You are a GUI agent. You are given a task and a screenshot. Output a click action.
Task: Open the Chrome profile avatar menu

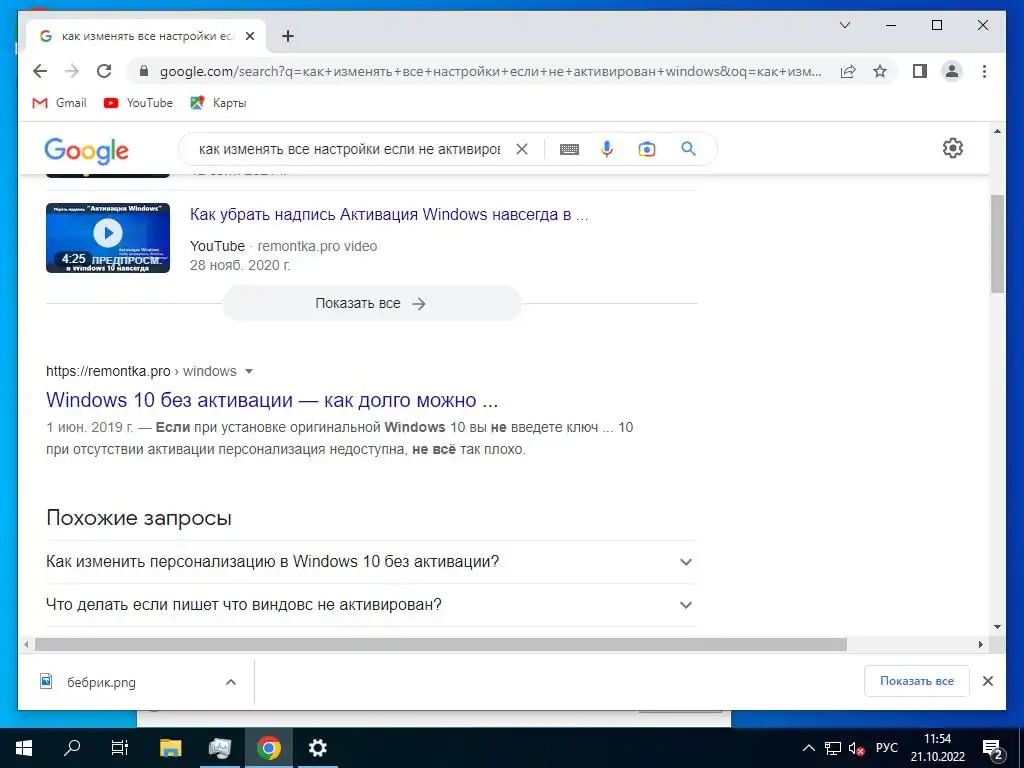(952, 71)
